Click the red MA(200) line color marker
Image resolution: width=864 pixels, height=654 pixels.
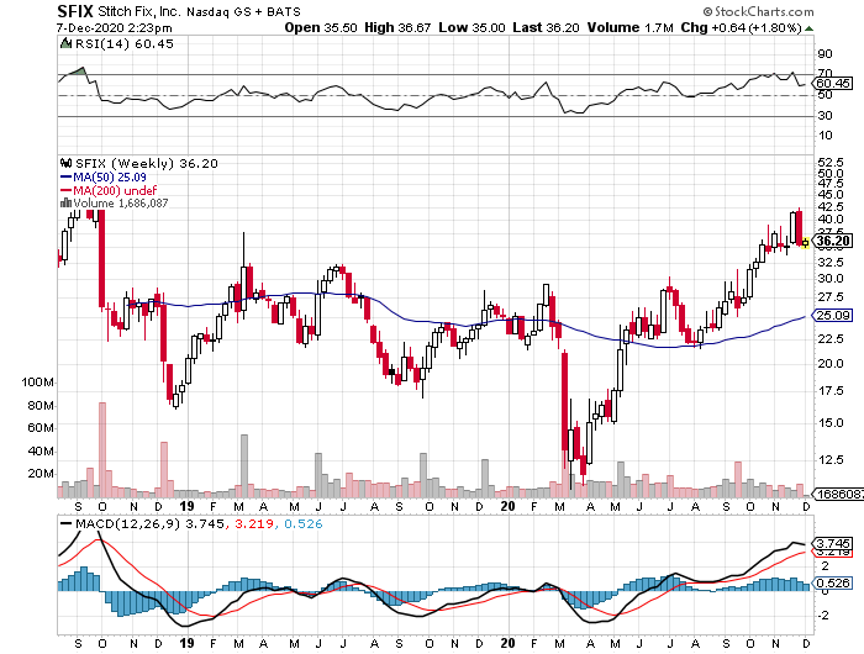(65, 190)
